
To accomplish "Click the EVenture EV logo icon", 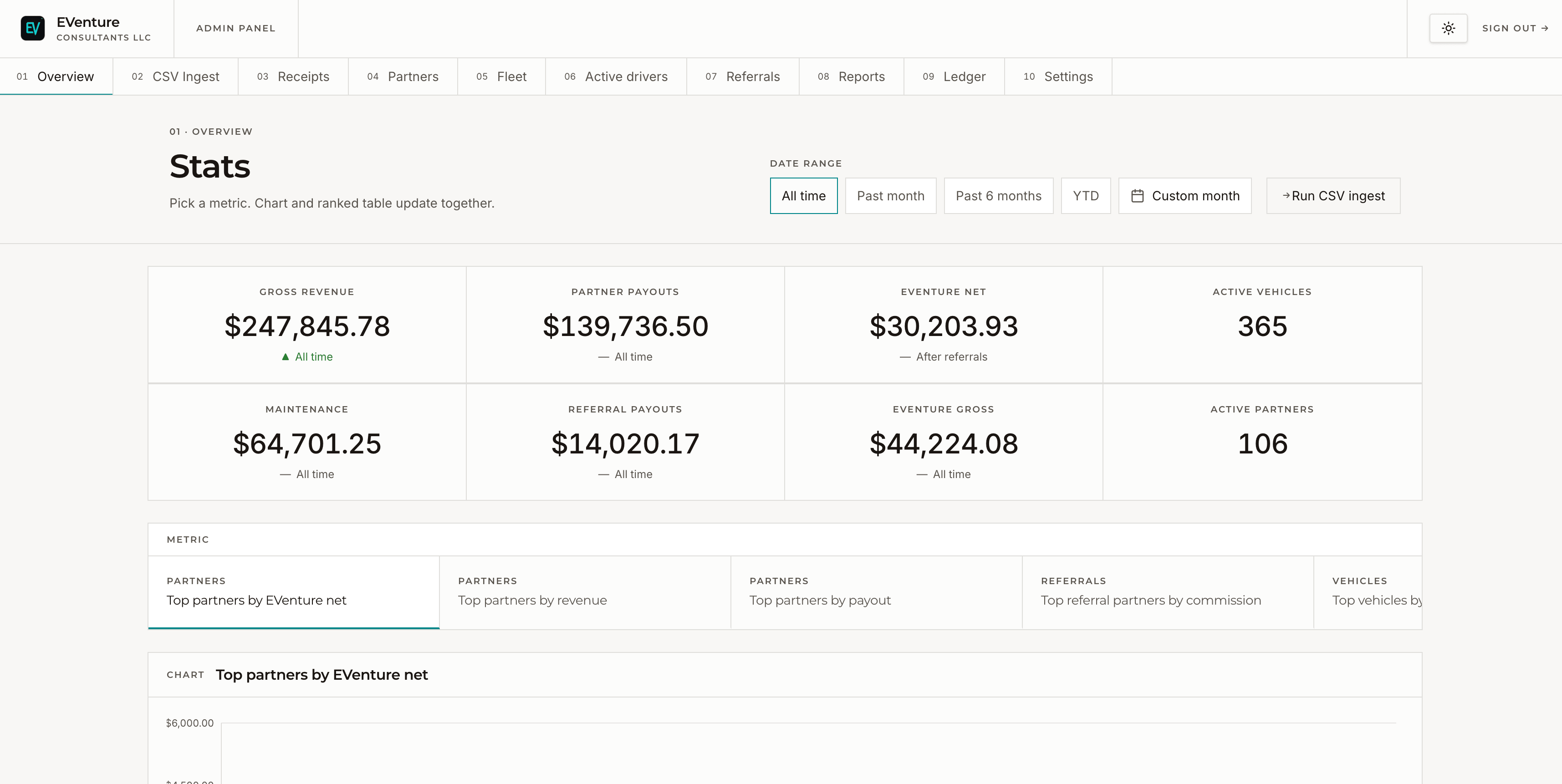I will (x=33, y=29).
